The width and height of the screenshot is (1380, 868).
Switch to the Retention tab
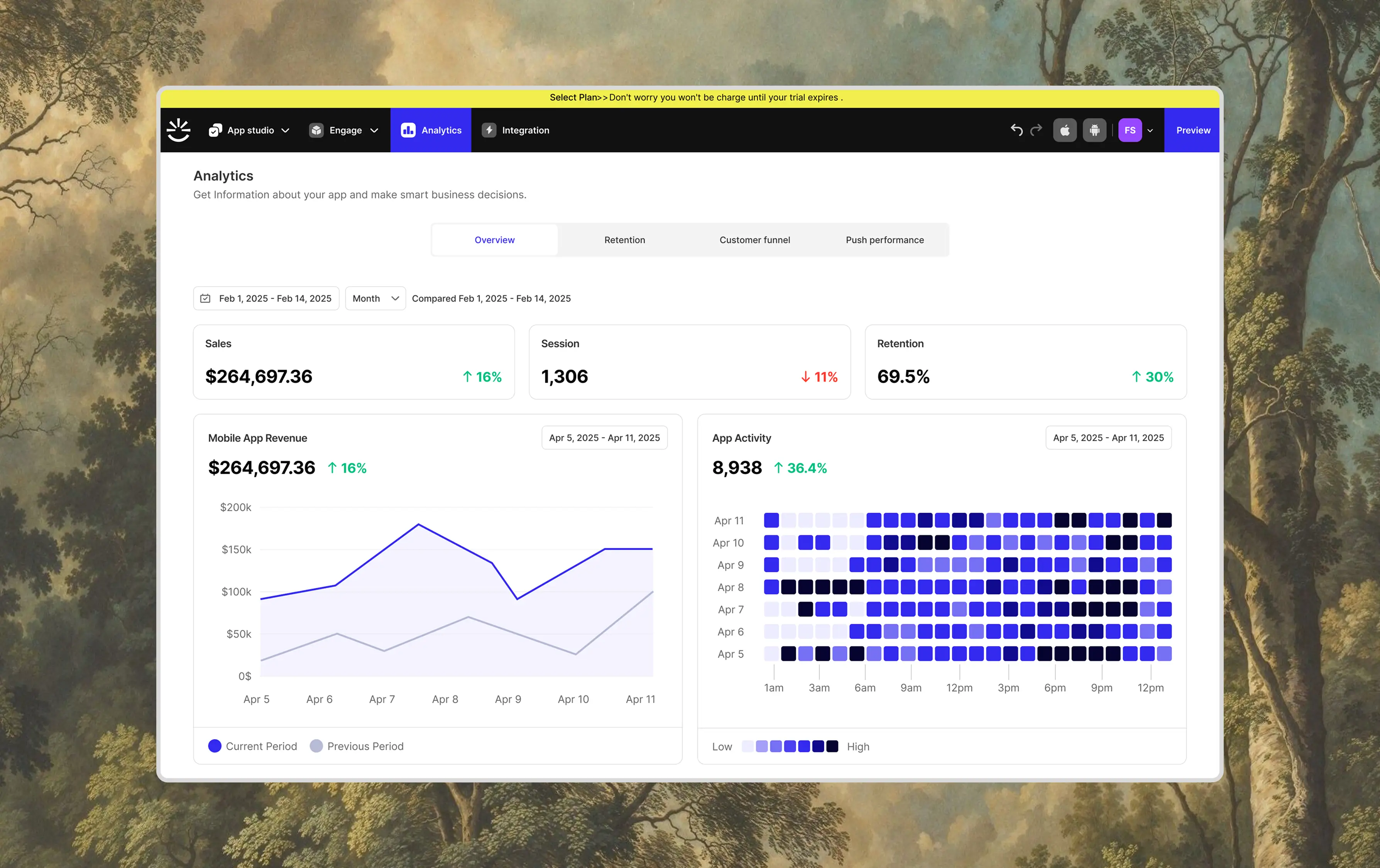click(624, 240)
